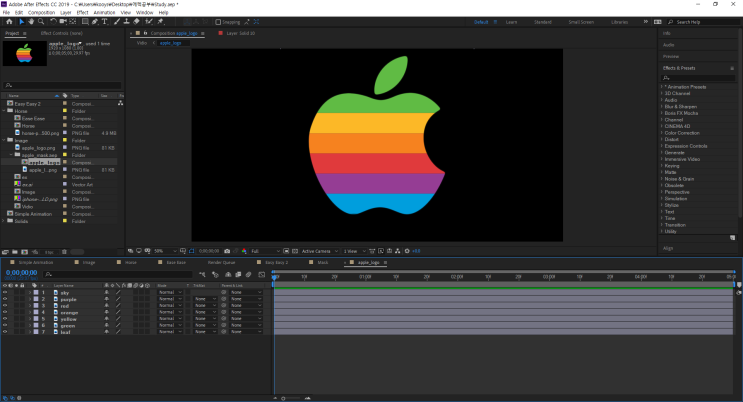Hide the green layer with its eye icon
Image resolution: width=743 pixels, height=402 pixels.
(5, 325)
